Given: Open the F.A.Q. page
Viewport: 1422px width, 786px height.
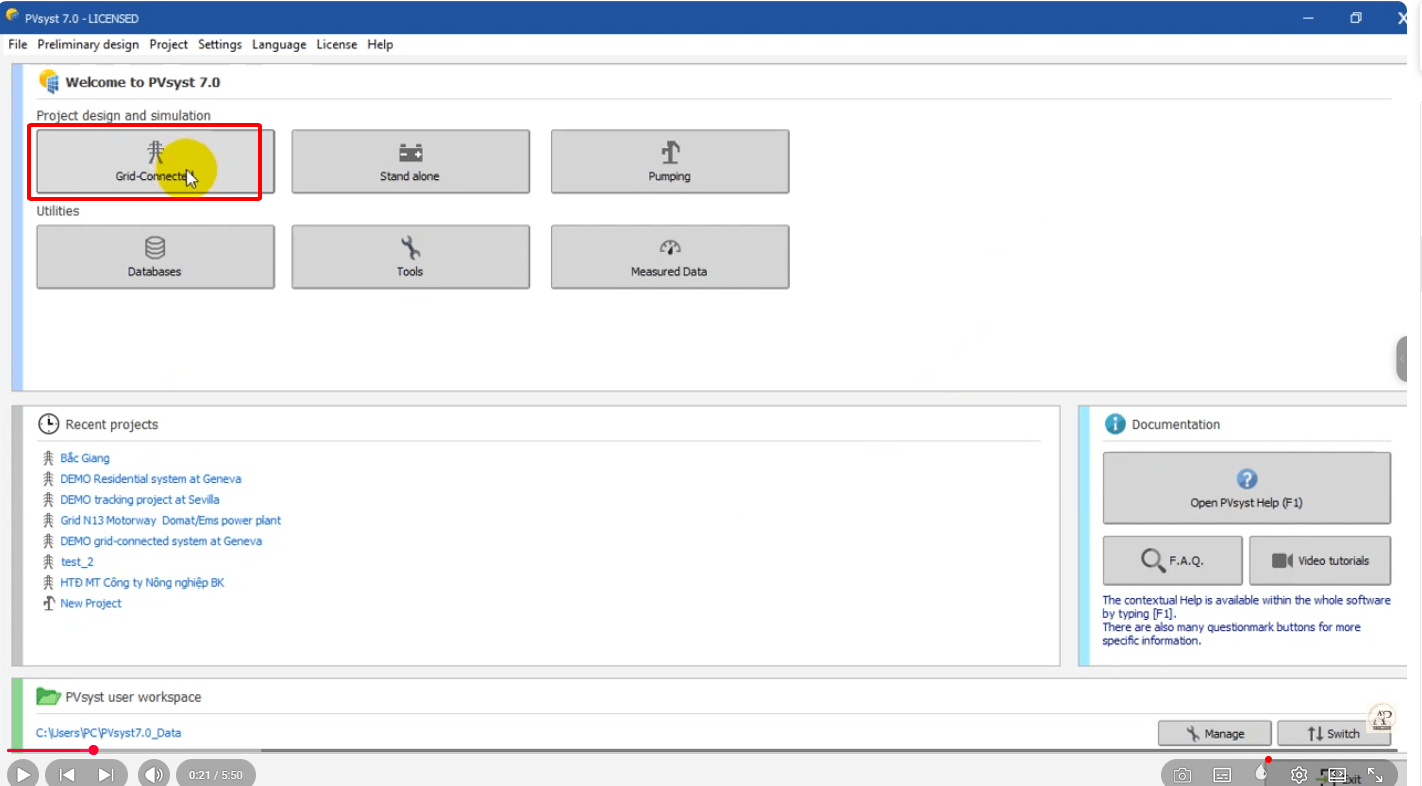Looking at the screenshot, I should (x=1172, y=561).
